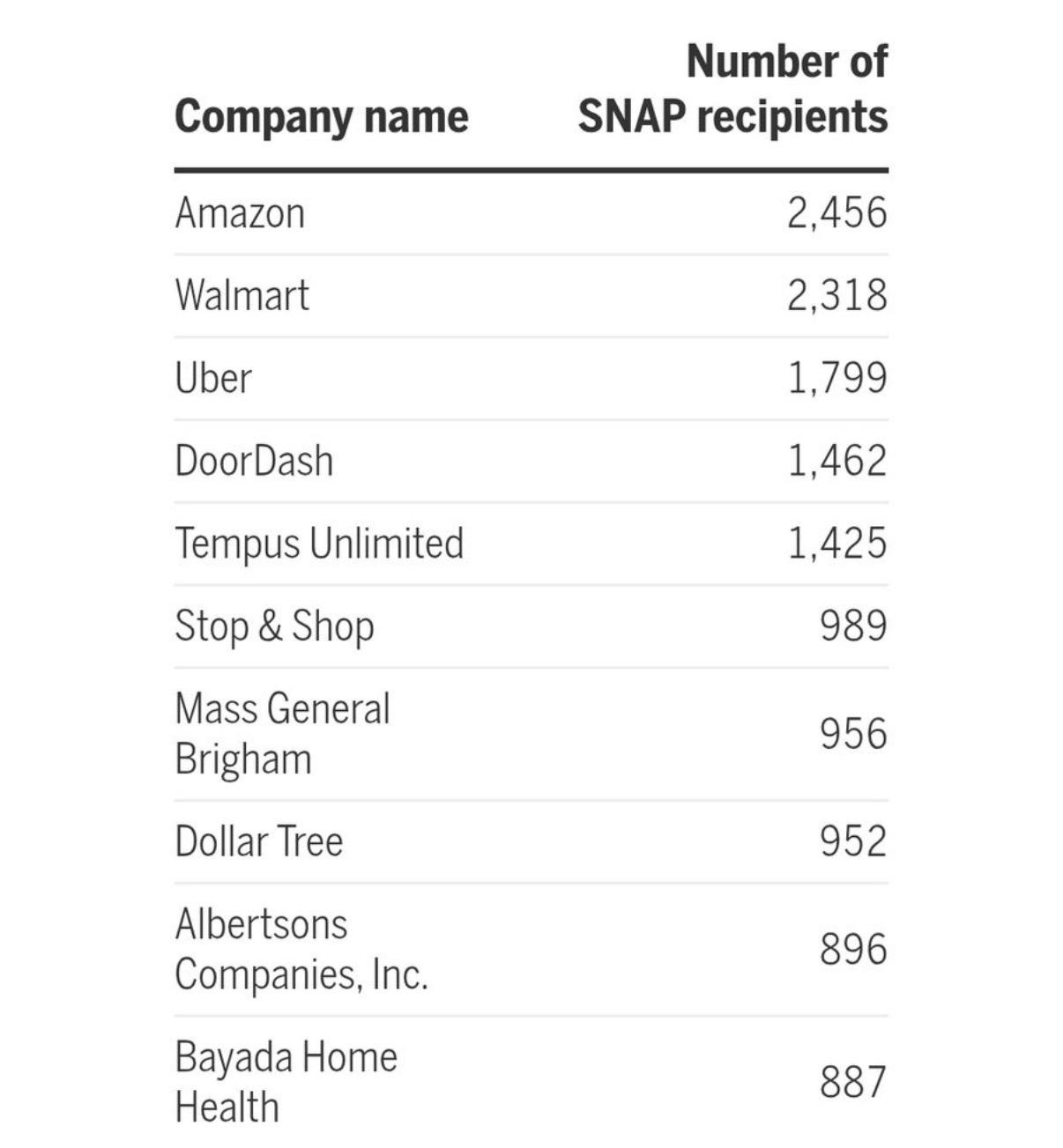Click Tempus Unlimited's 1,425 value
Viewport: 1063px width, 1148px height.
click(x=836, y=543)
